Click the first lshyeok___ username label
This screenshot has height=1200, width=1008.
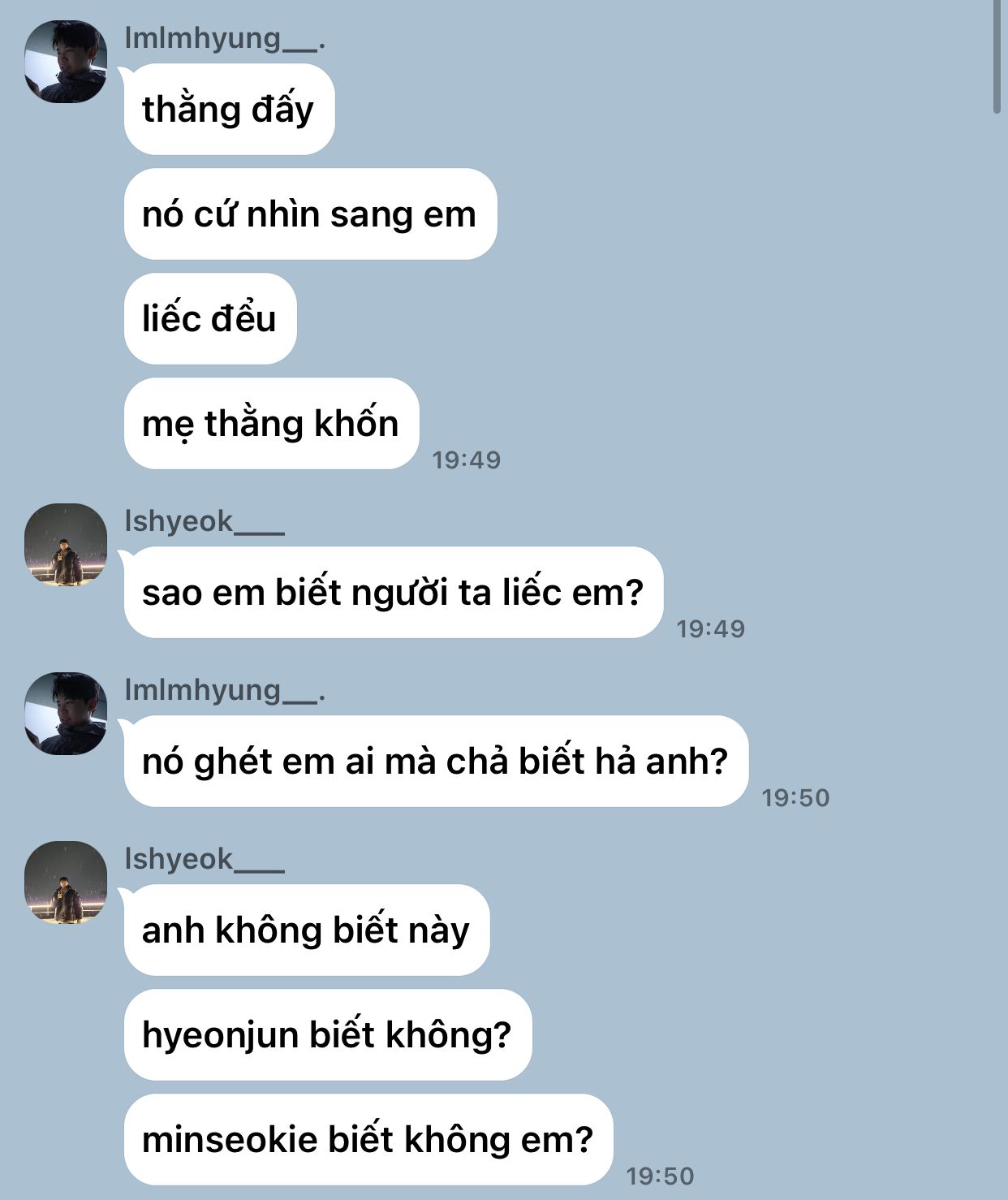click(x=205, y=521)
